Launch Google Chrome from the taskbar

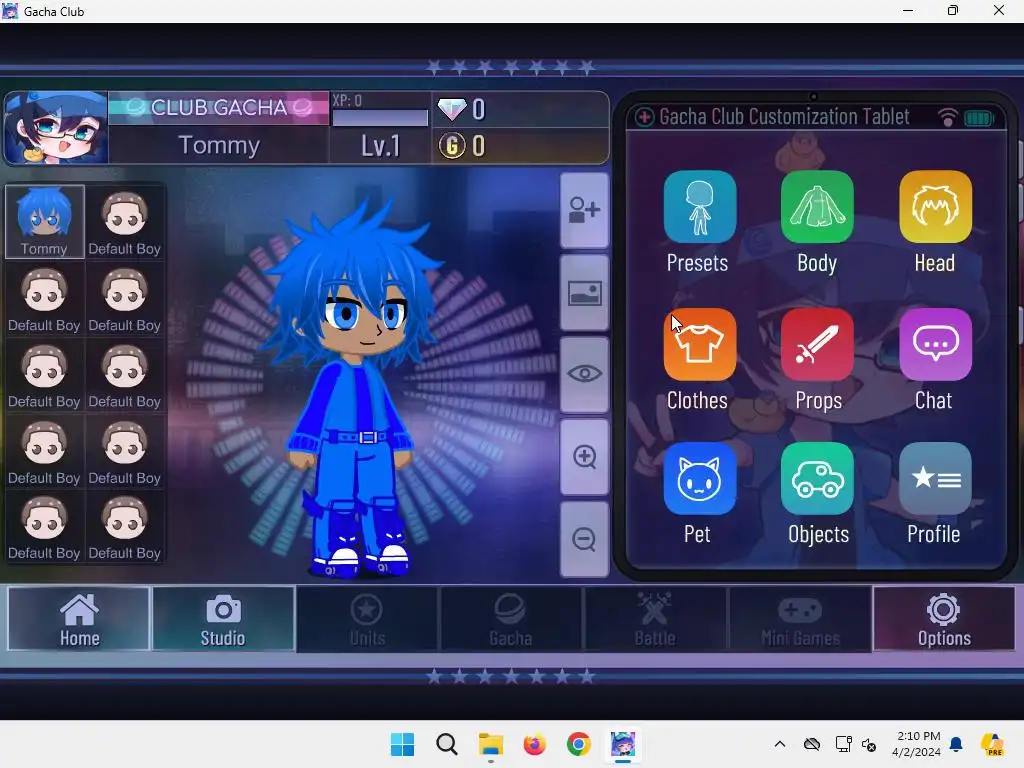(x=579, y=744)
